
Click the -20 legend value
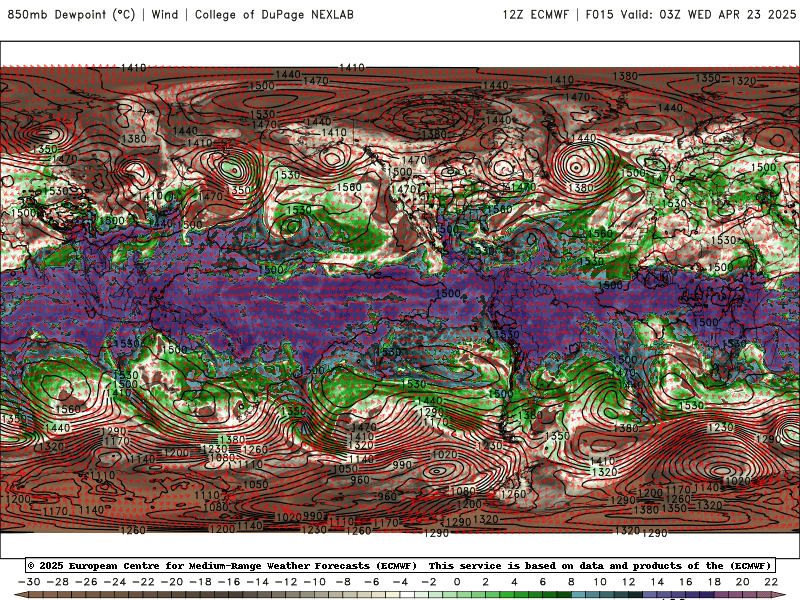click(171, 582)
